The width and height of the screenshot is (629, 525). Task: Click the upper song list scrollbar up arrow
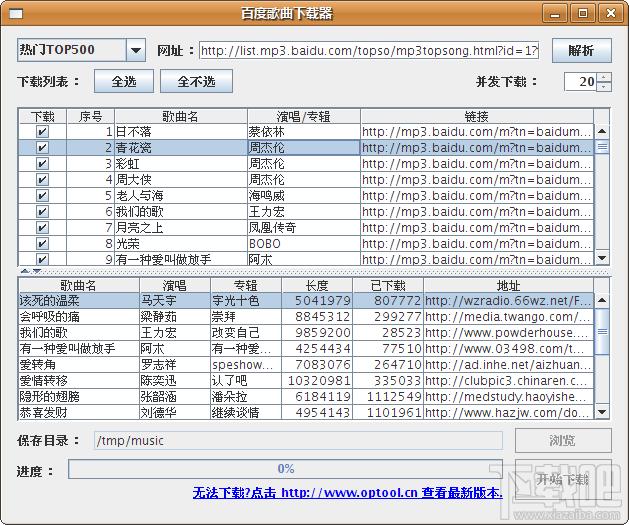tap(602, 131)
